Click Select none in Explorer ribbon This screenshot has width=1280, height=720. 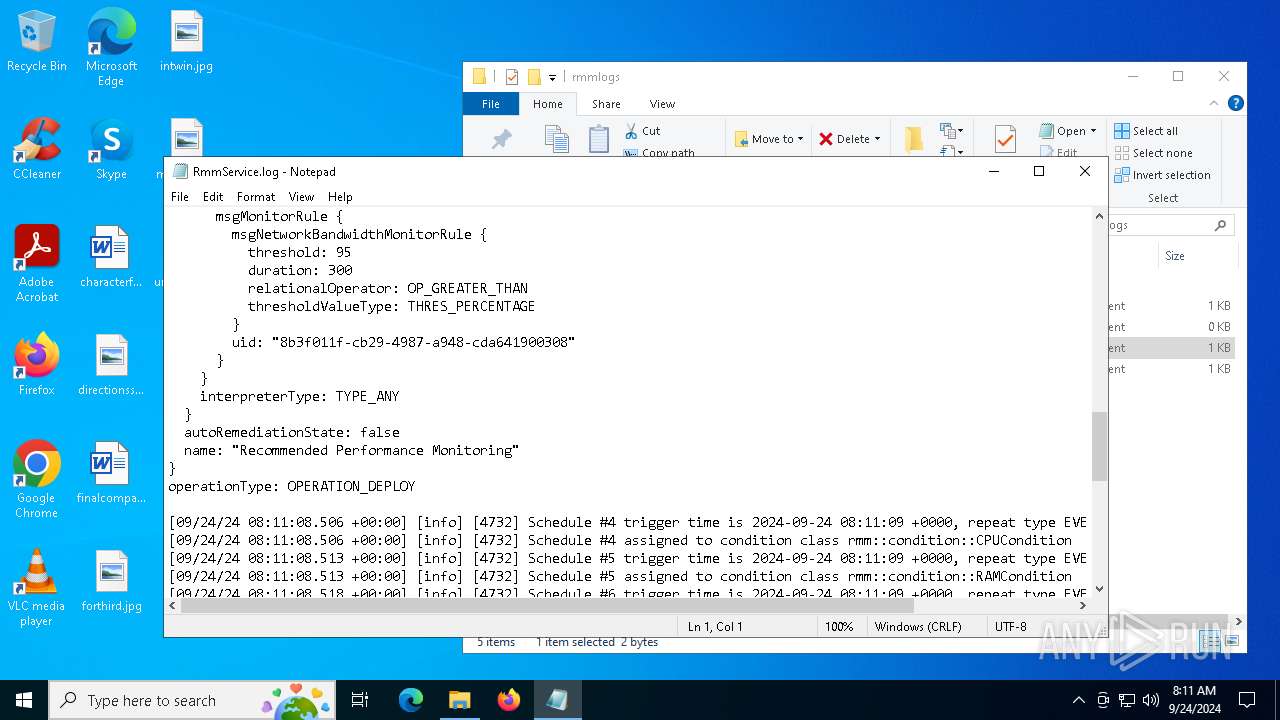pos(1152,153)
